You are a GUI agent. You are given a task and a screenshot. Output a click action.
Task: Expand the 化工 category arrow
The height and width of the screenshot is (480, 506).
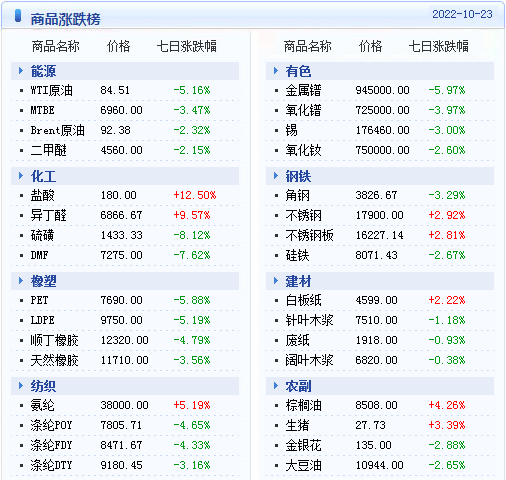pos(21,176)
